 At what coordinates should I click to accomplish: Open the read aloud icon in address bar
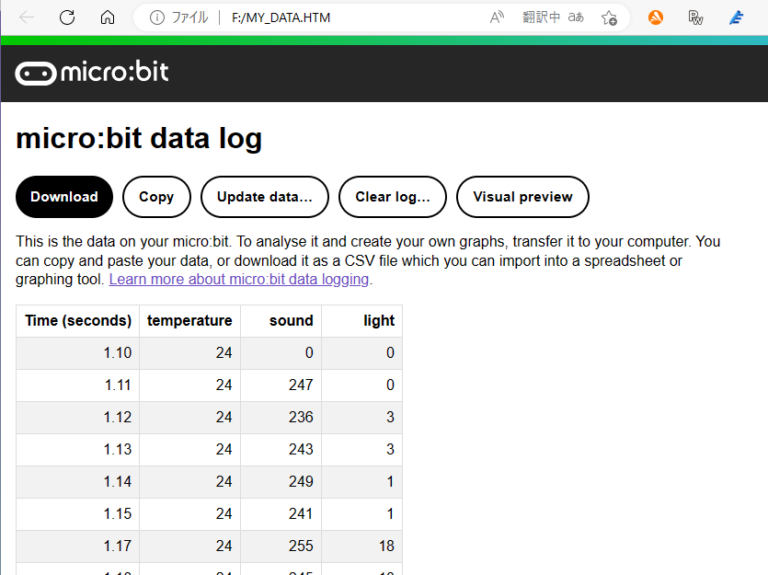click(x=497, y=17)
